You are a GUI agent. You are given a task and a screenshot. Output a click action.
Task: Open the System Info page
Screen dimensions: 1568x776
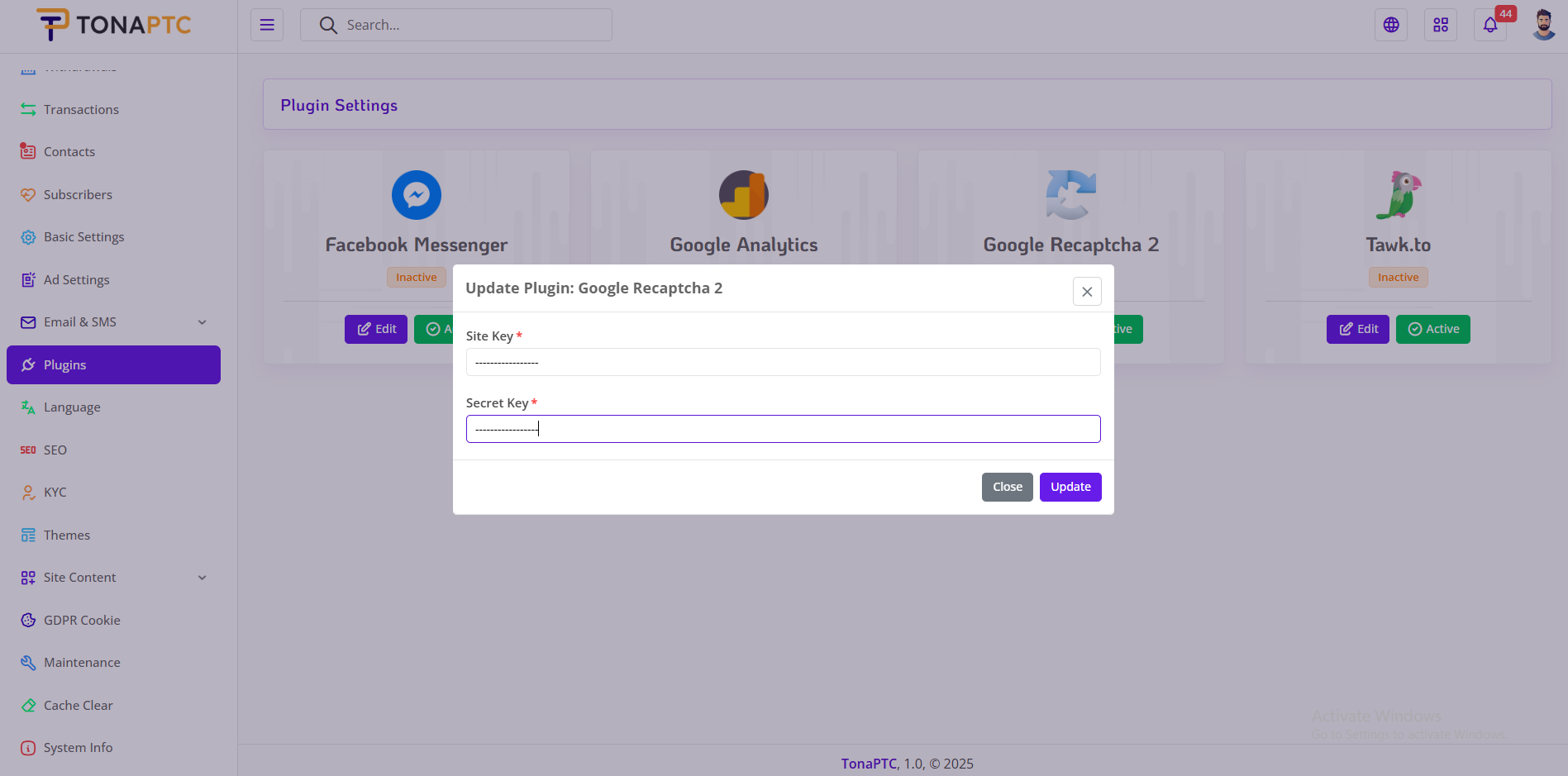(113, 748)
